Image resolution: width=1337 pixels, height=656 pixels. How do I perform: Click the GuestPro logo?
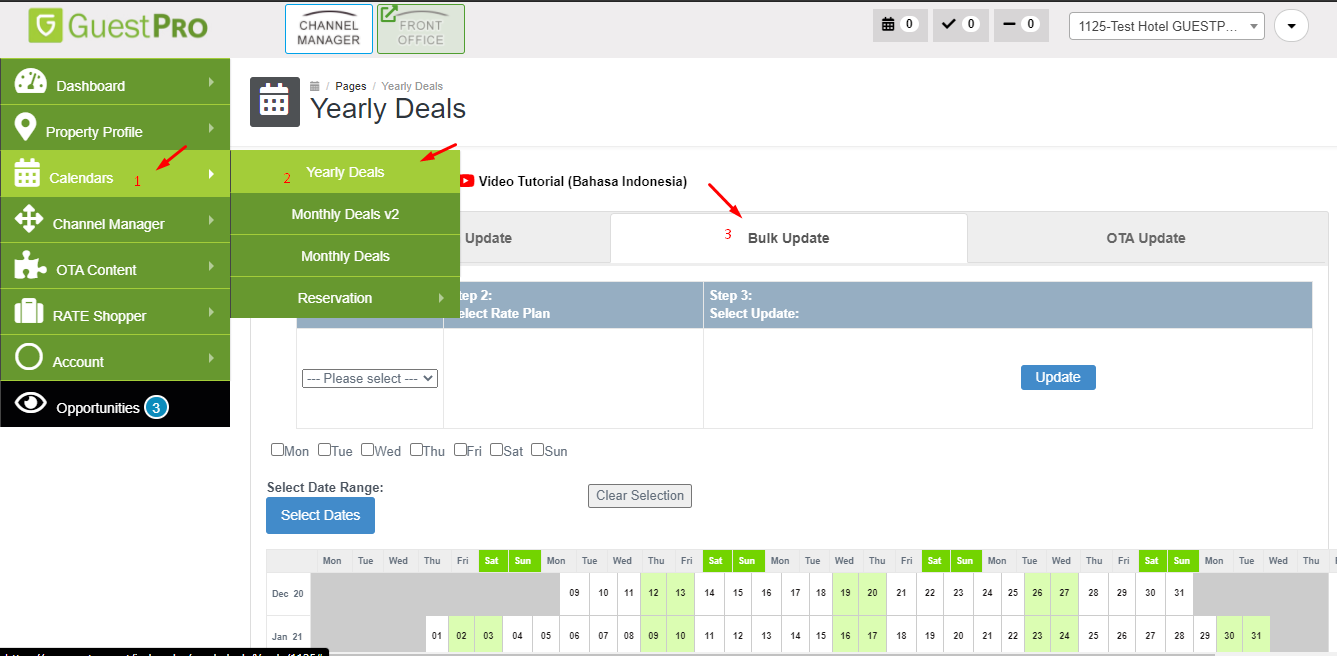[x=118, y=24]
